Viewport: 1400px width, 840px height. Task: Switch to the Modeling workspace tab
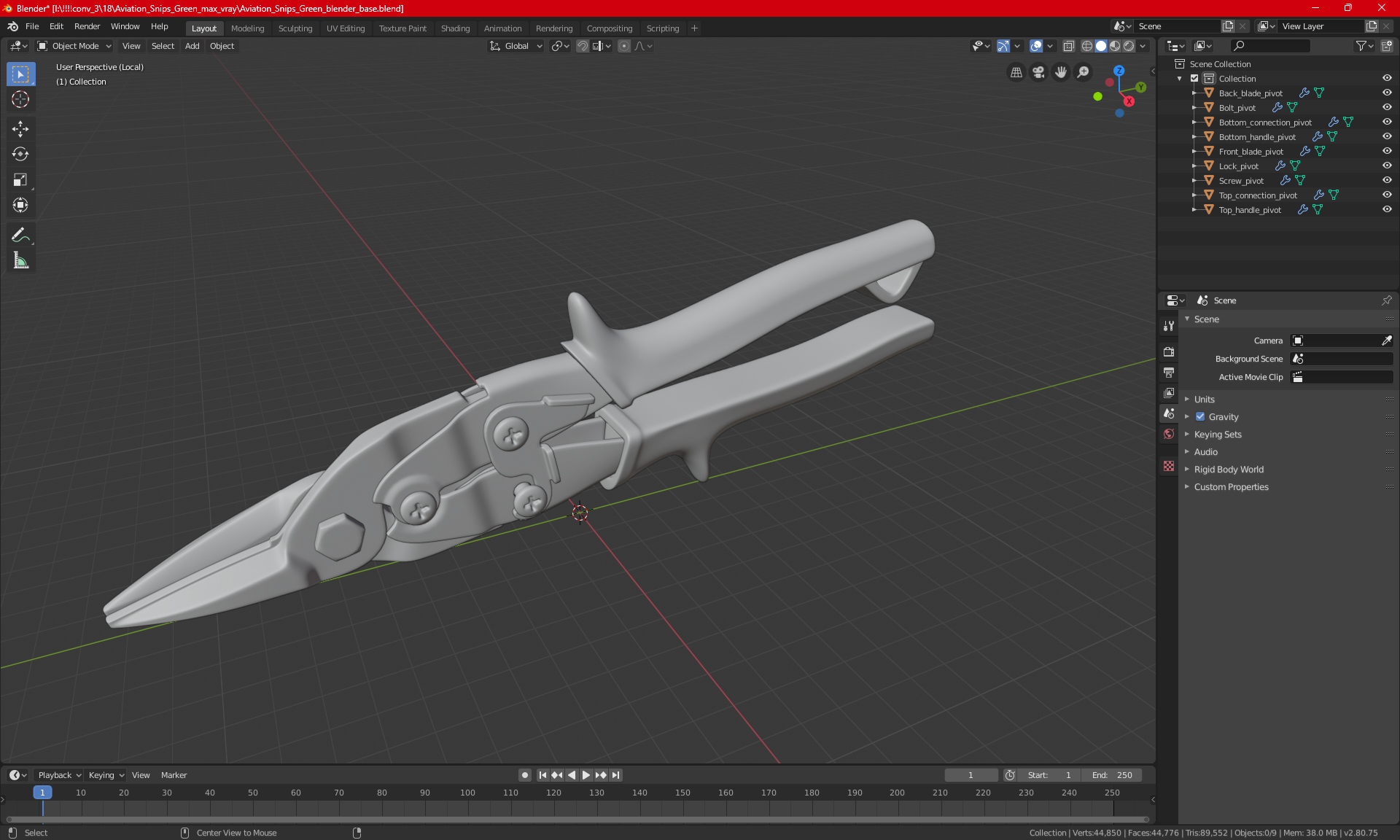tap(247, 28)
